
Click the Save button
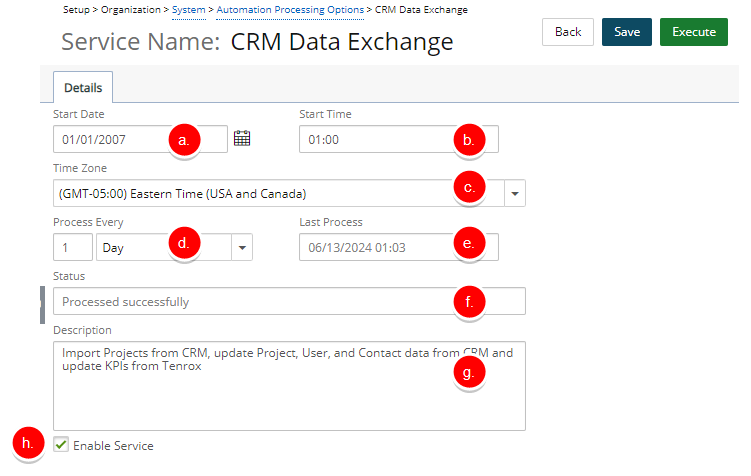point(626,32)
